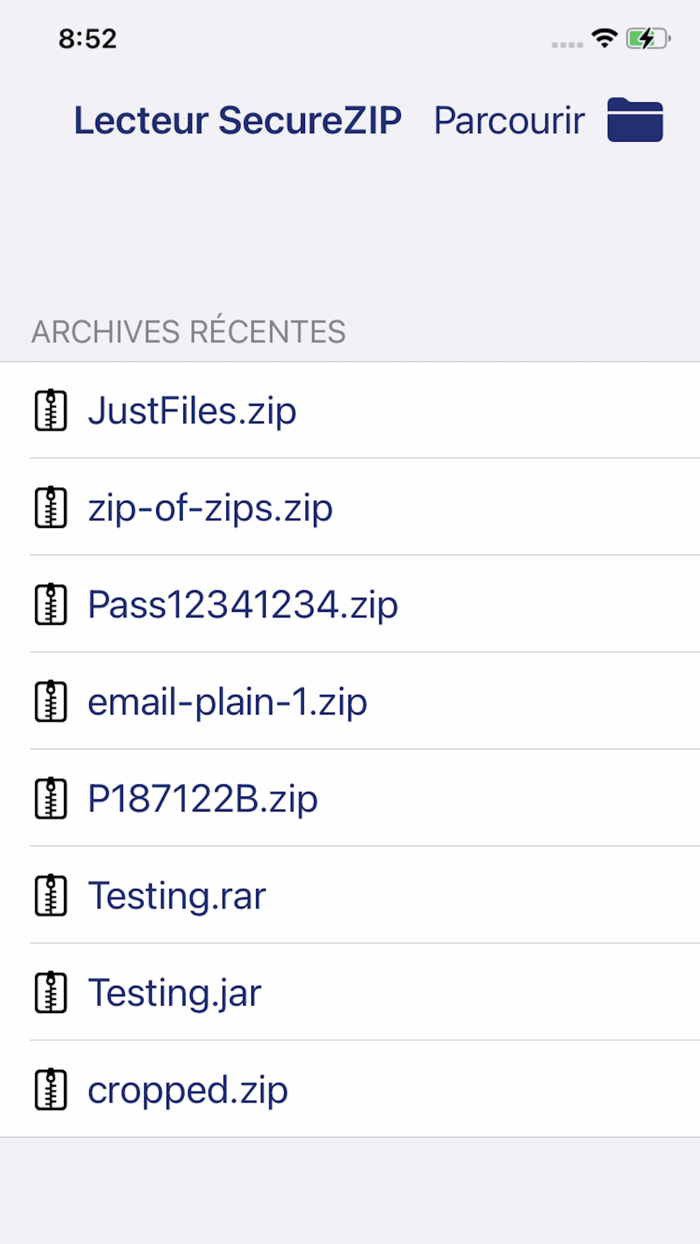Open the Parcourir browser
The width and height of the screenshot is (700, 1244).
click(508, 120)
